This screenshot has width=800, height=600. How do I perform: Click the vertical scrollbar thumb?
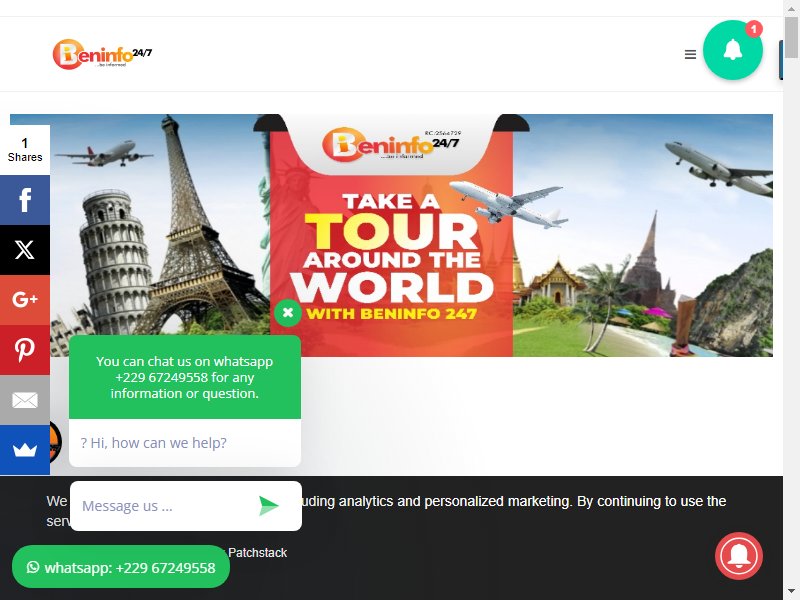(791, 37)
